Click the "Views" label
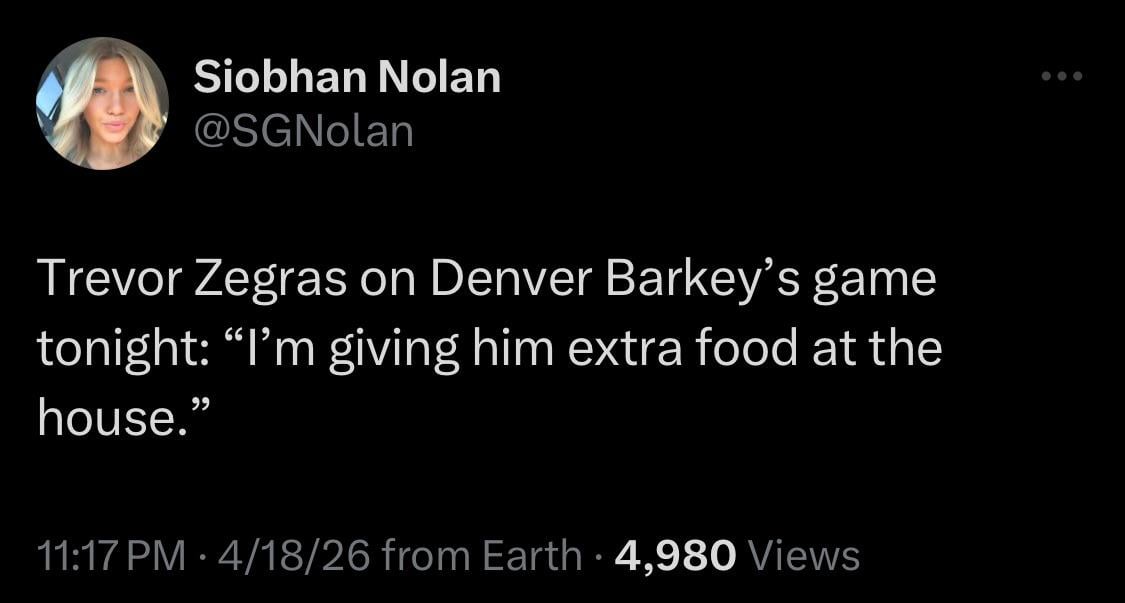 click(803, 555)
